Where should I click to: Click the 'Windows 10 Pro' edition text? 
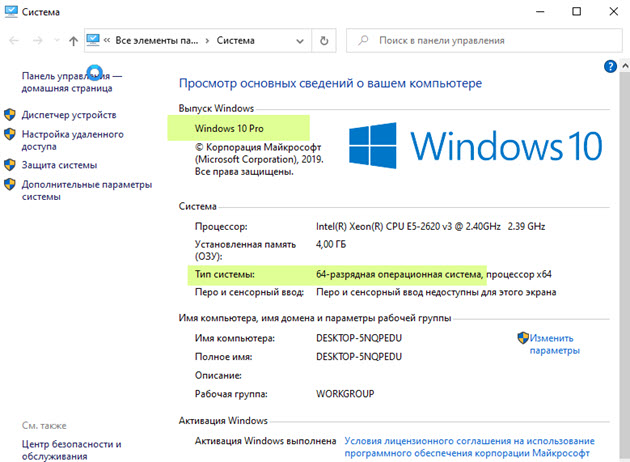pyautogui.click(x=229, y=129)
